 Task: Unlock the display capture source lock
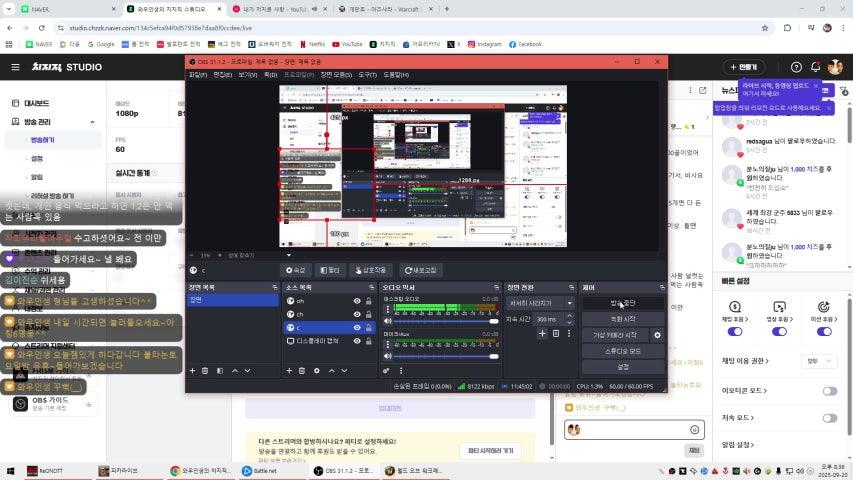coord(369,341)
